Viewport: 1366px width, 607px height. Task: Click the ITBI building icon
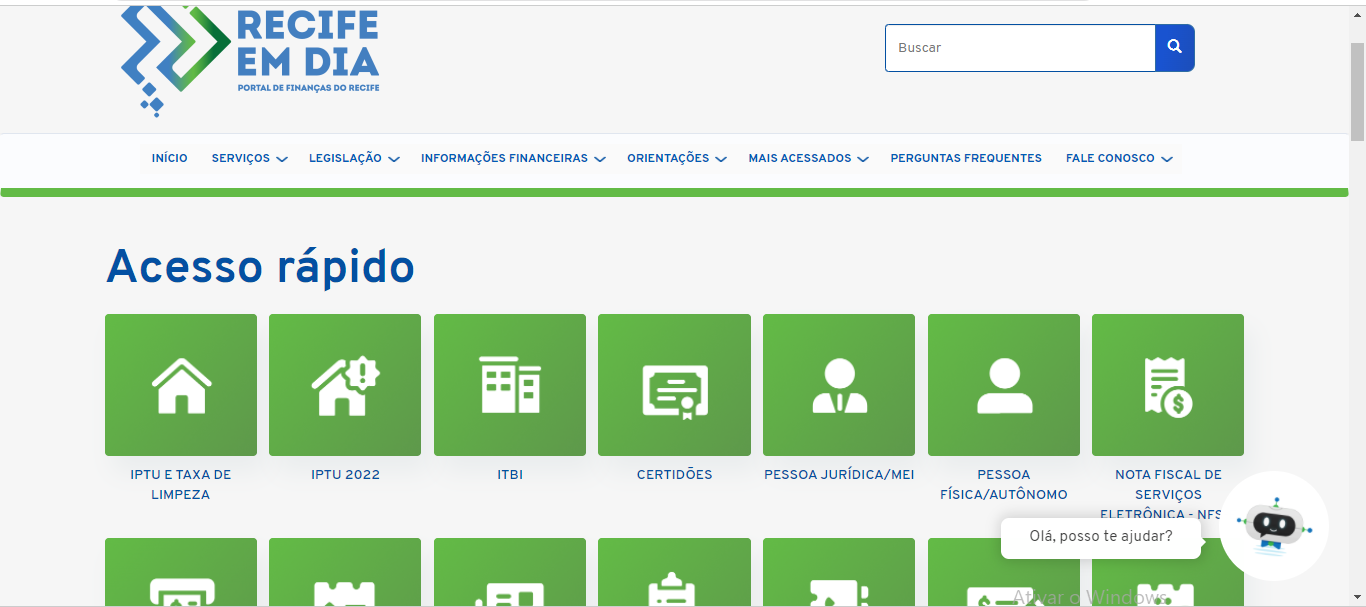pyautogui.click(x=509, y=385)
